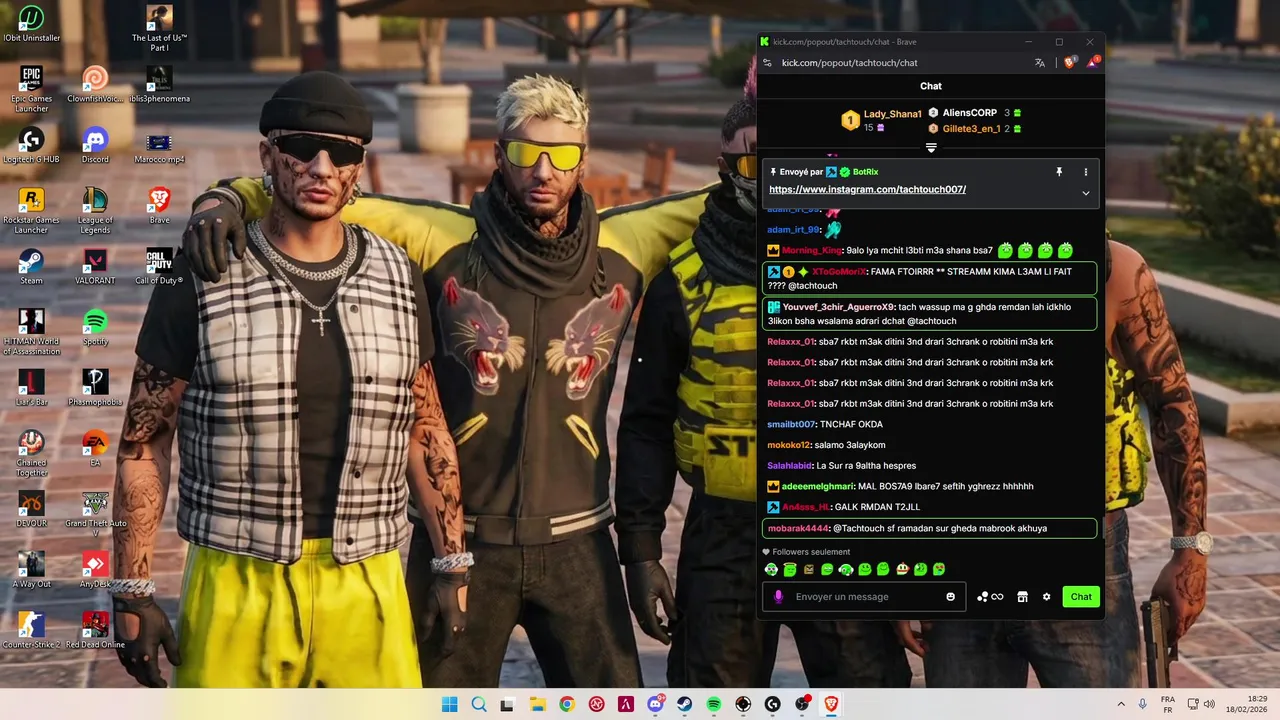
Task: Click username adeeemelghmari in chat
Action: (x=818, y=486)
